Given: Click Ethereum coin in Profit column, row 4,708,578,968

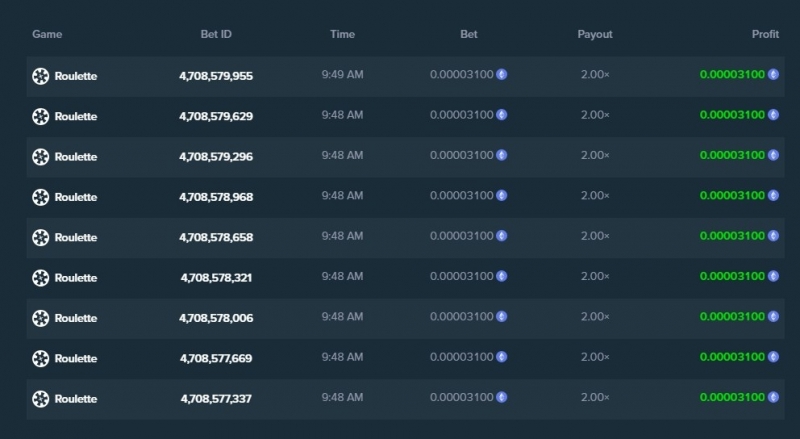Looking at the screenshot, I should [773, 196].
